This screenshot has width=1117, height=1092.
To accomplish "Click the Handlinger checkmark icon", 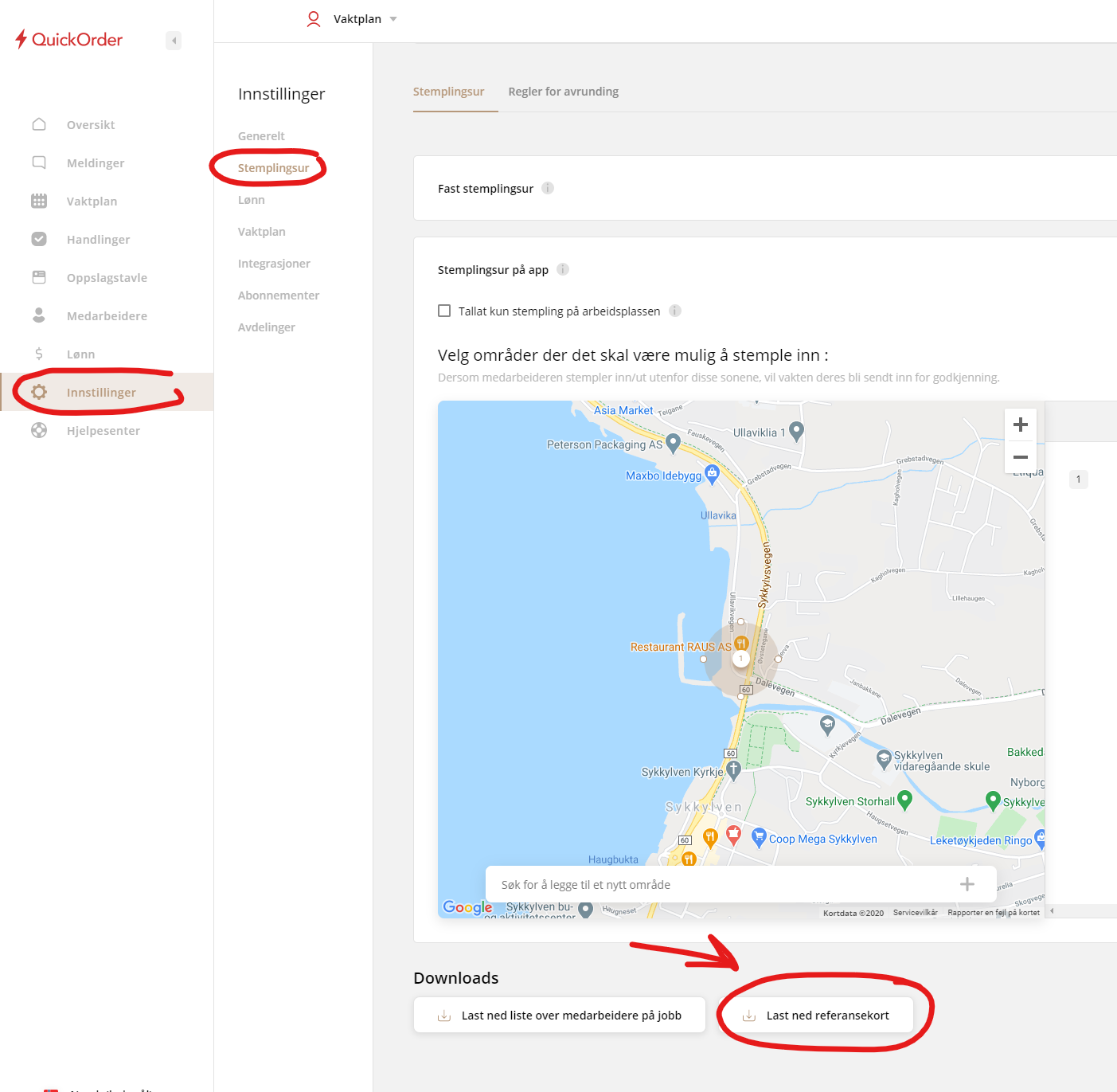I will (x=39, y=239).
